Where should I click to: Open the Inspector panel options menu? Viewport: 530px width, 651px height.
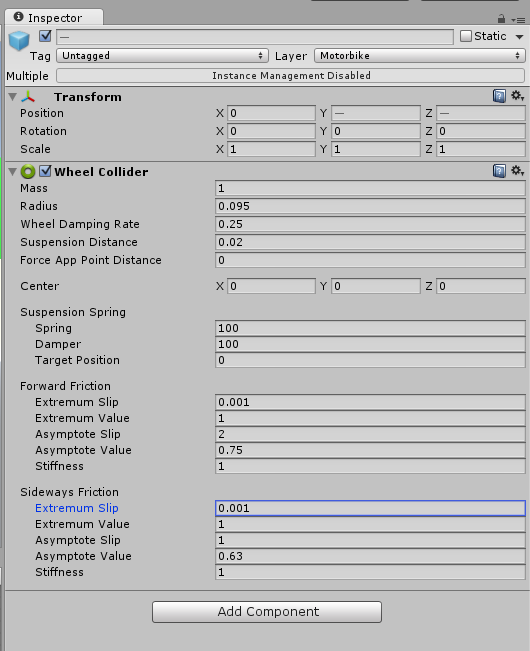(519, 20)
